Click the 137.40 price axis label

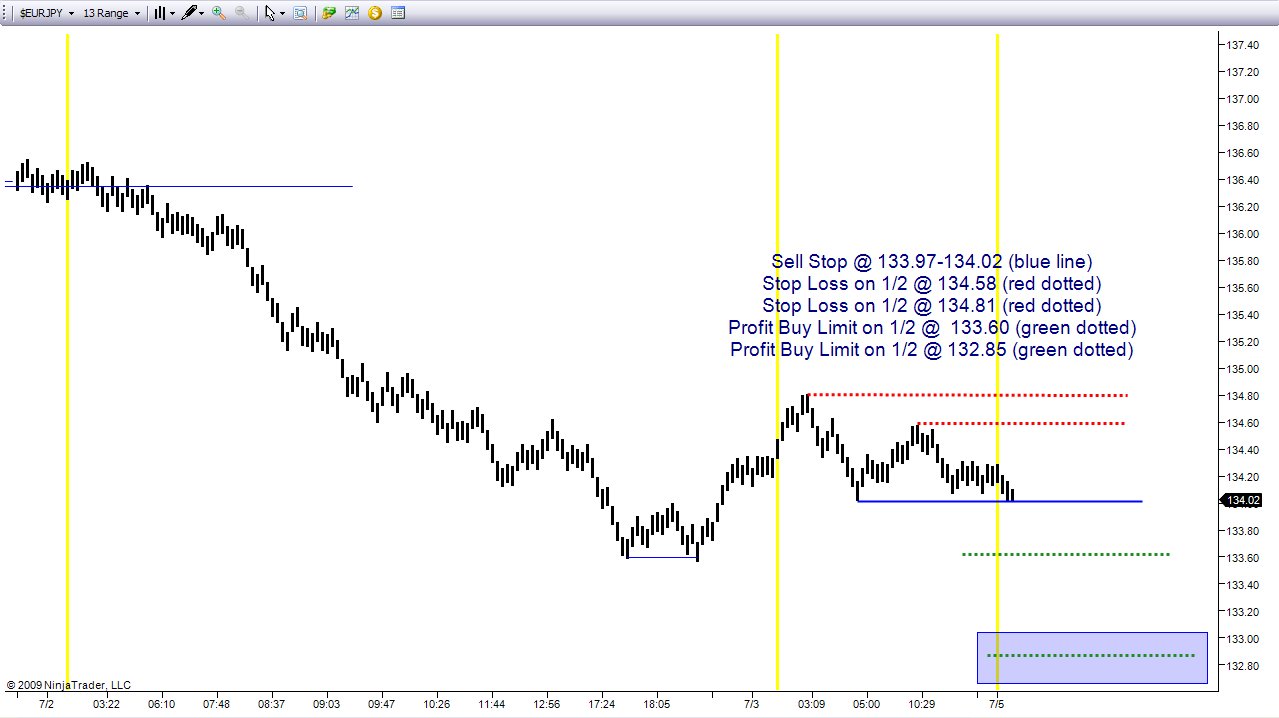tap(1243, 45)
